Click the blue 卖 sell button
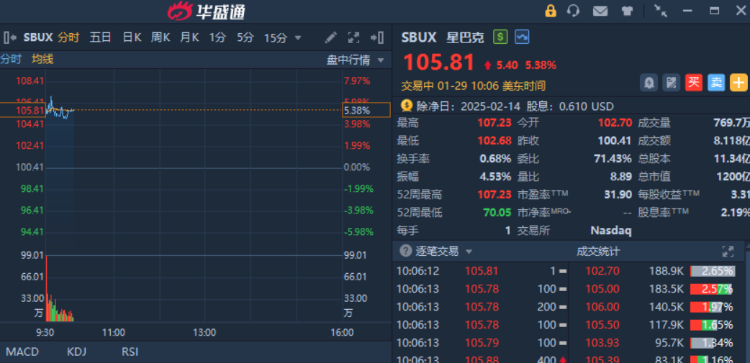Image resolution: width=750 pixels, height=363 pixels. [716, 83]
